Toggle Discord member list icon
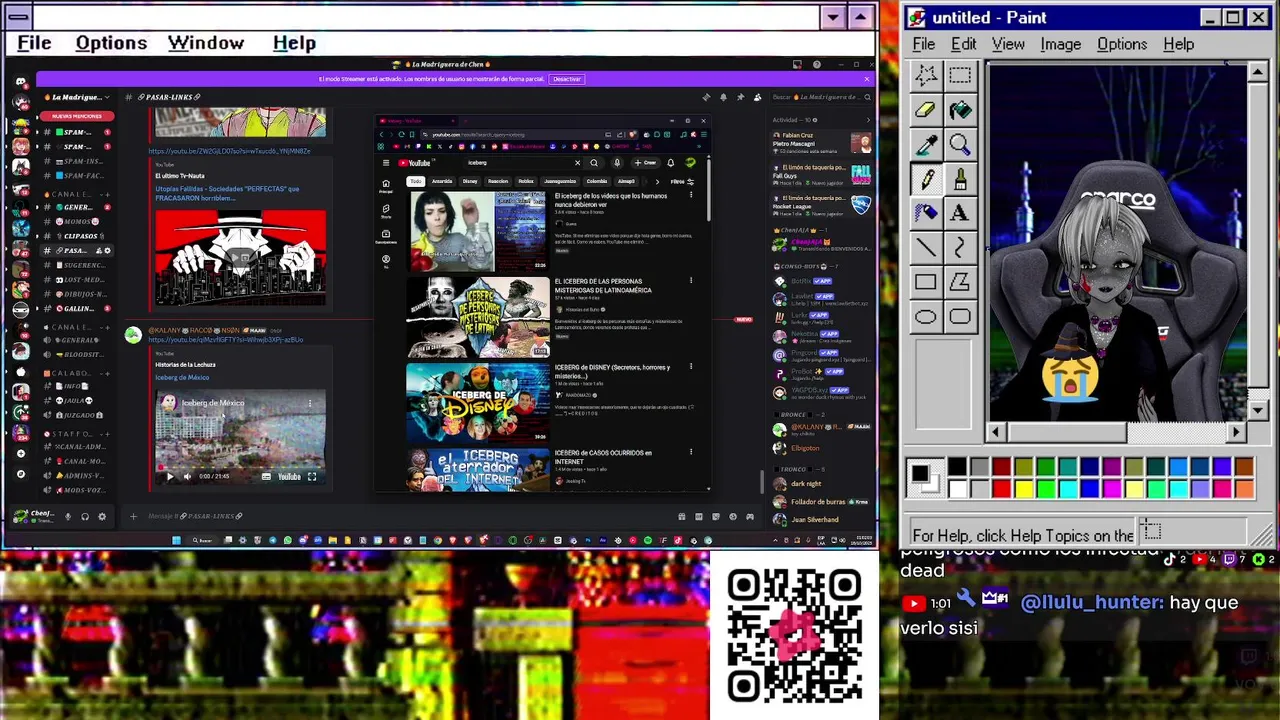 (757, 97)
